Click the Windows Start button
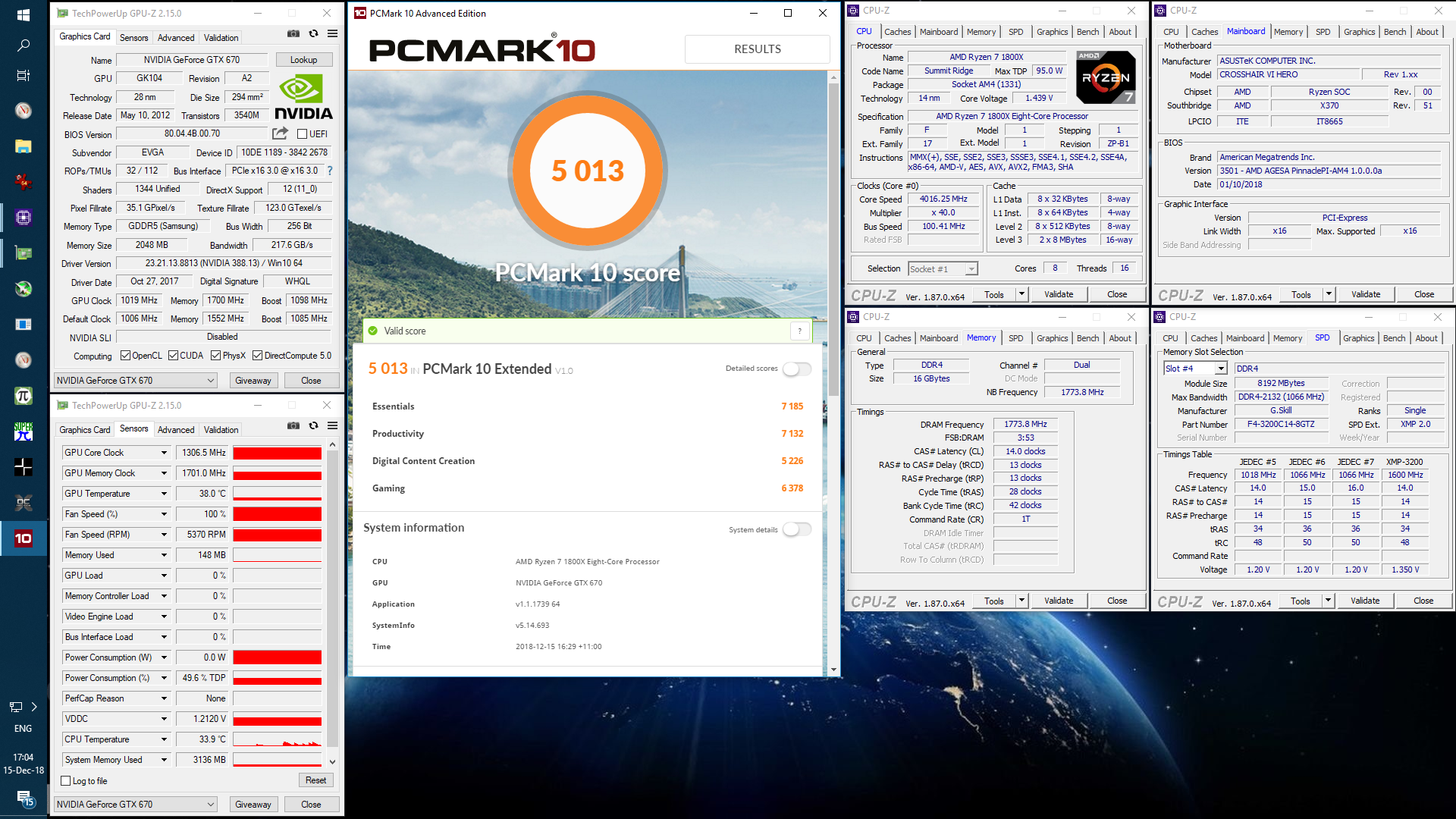Image resolution: width=1456 pixels, height=819 pixels. pos(23,14)
